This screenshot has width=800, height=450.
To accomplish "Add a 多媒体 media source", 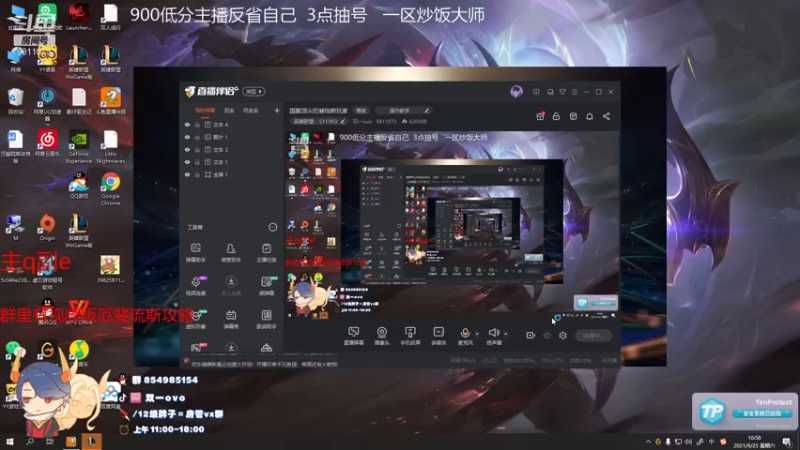I will coord(439,336).
